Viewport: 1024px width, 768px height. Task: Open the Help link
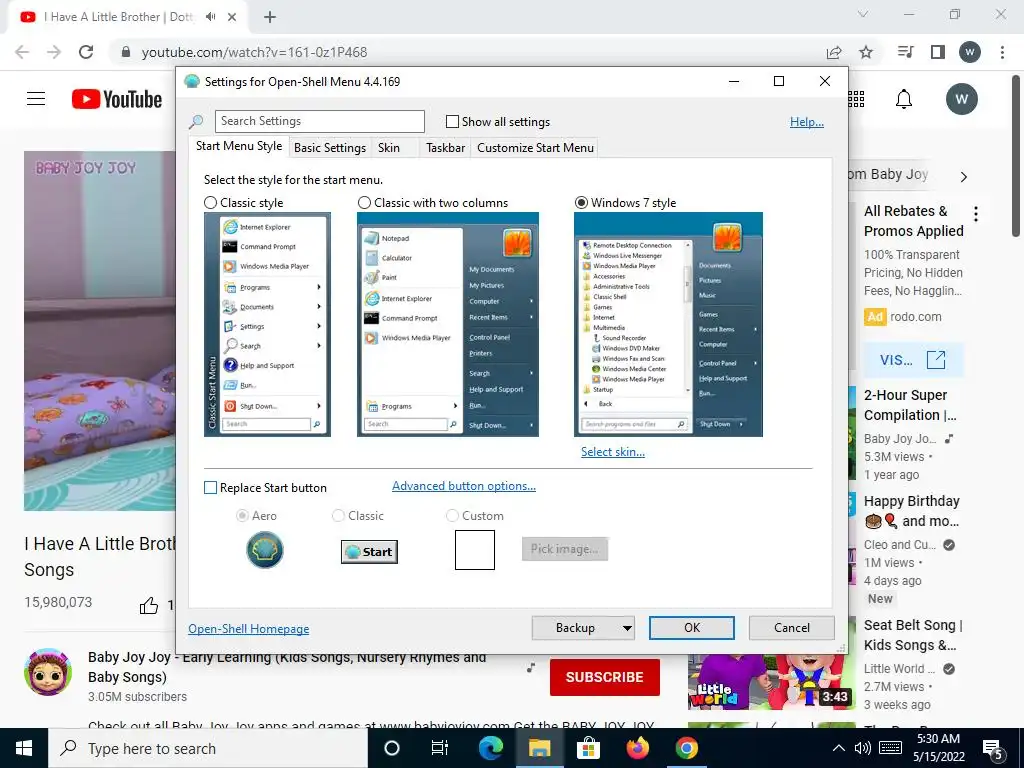point(807,122)
